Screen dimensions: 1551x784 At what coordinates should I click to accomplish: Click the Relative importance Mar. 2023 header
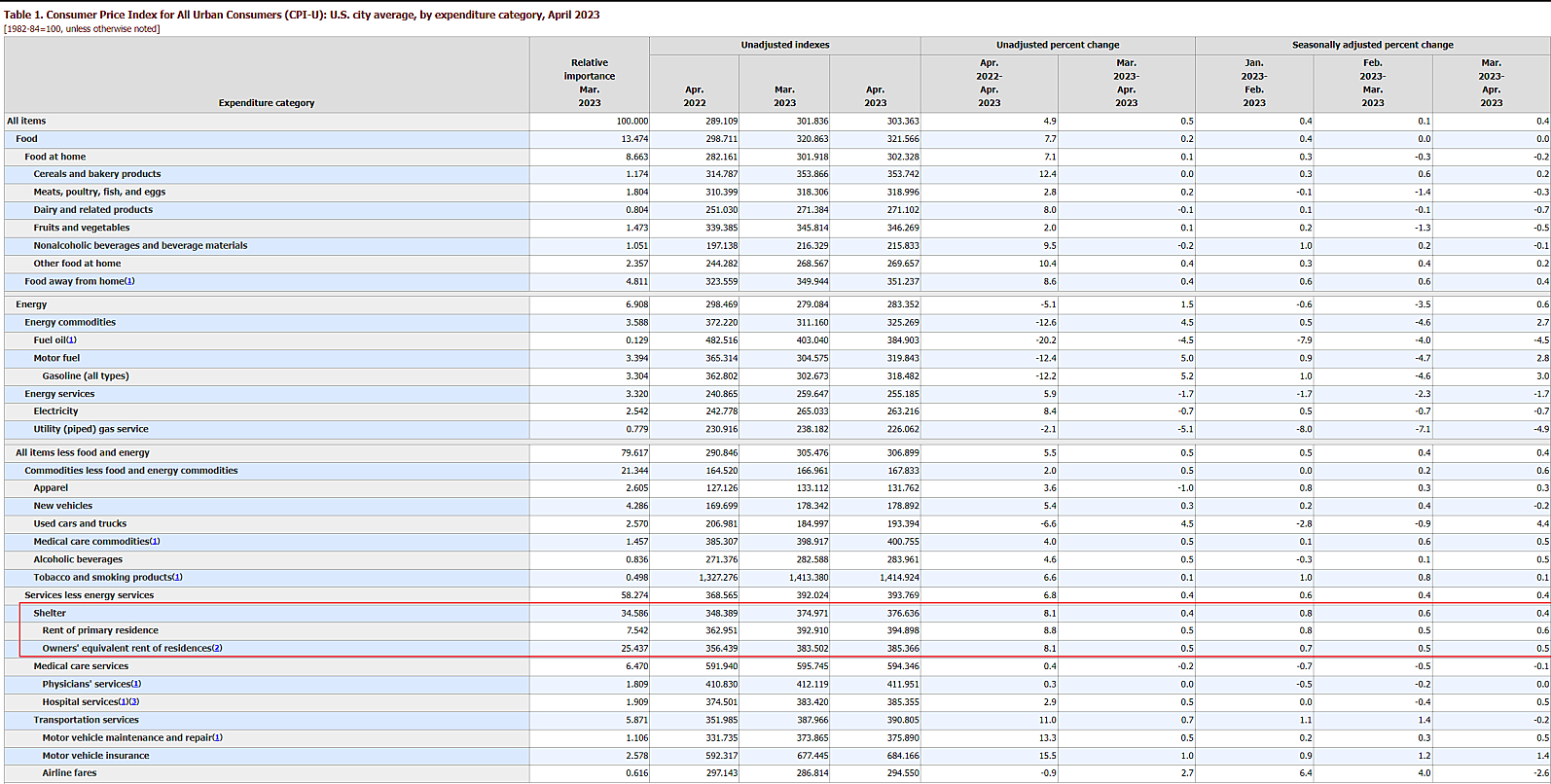[x=590, y=83]
